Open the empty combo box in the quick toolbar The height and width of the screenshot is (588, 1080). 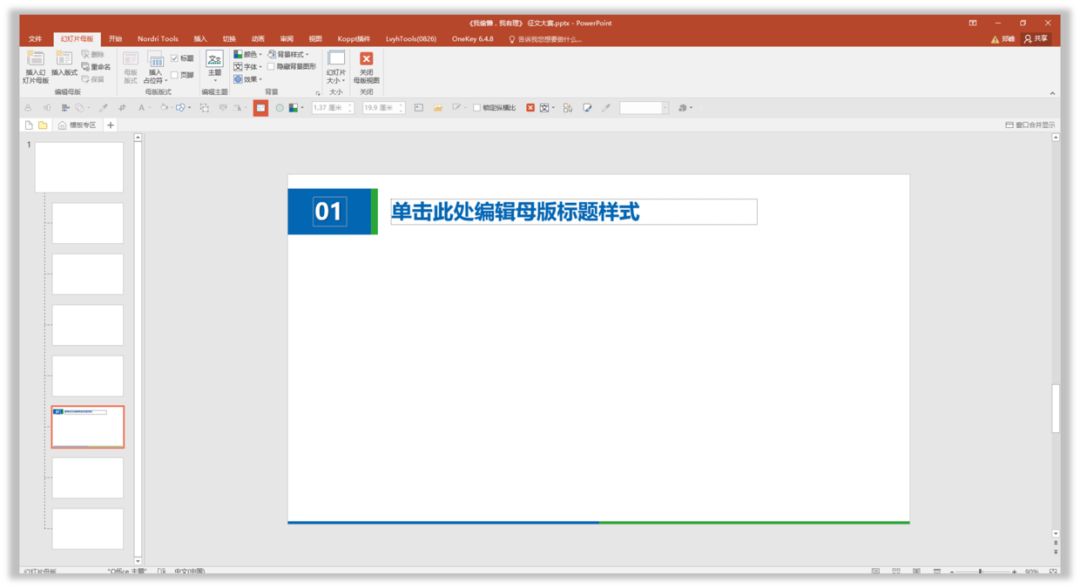pos(665,108)
